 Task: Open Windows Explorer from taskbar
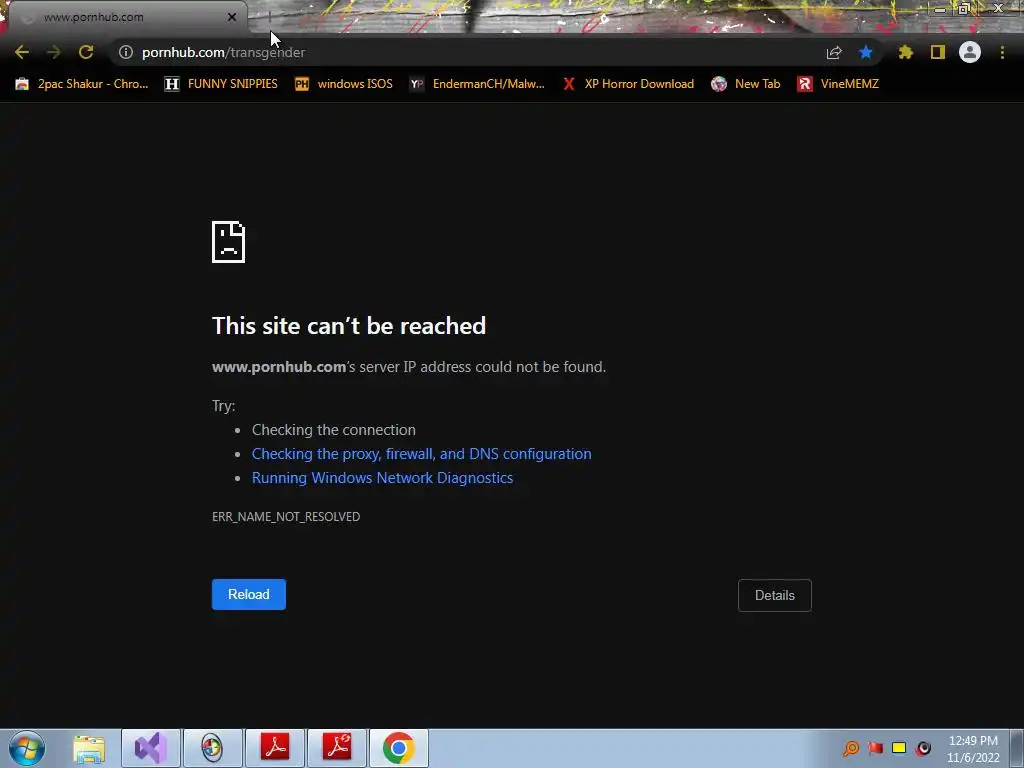click(x=89, y=748)
